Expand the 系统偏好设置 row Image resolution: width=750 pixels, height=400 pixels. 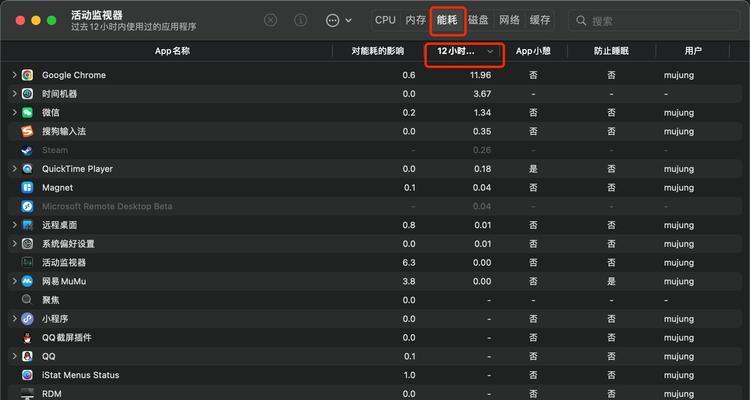pos(14,244)
